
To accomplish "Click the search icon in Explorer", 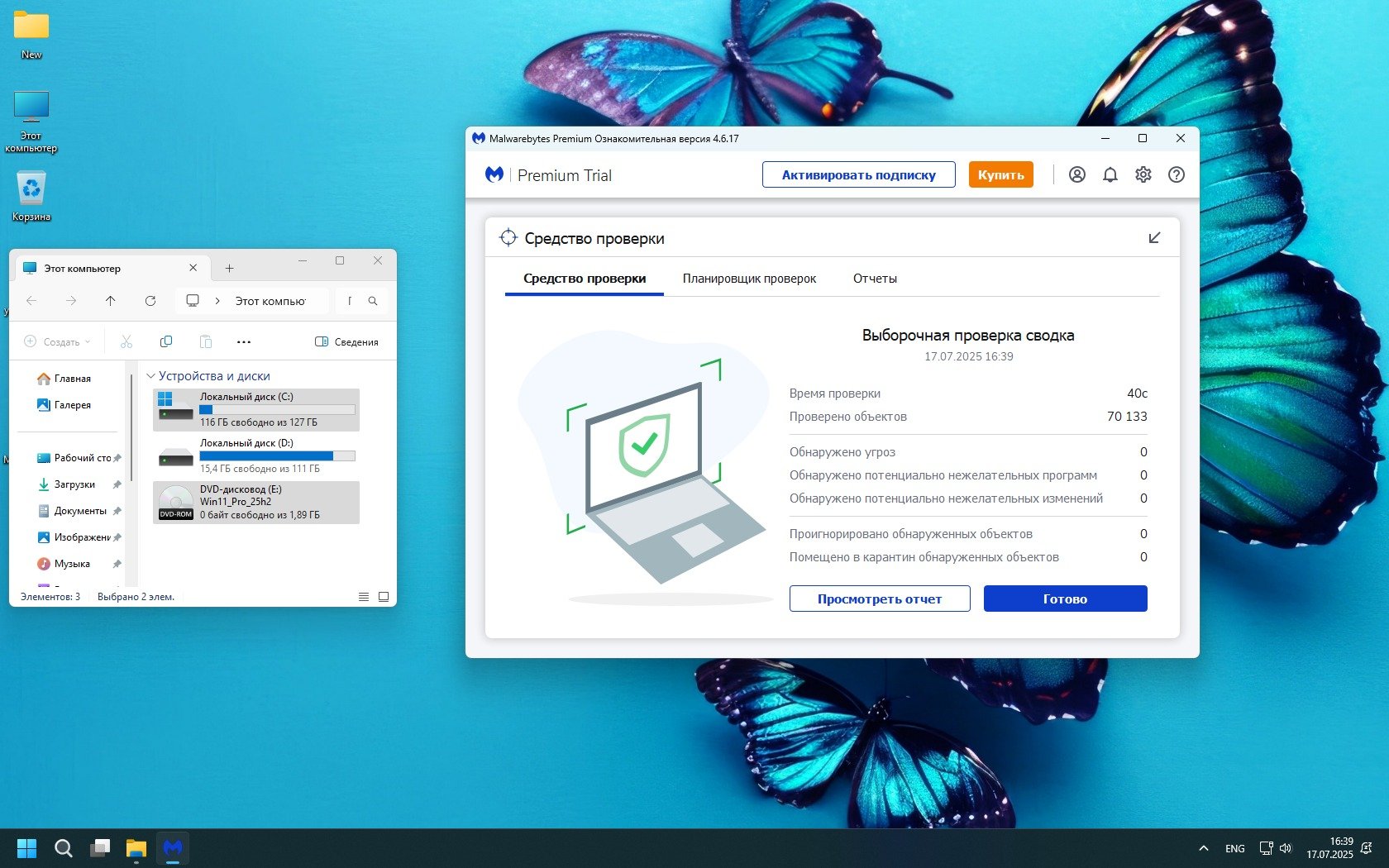I will tap(373, 301).
